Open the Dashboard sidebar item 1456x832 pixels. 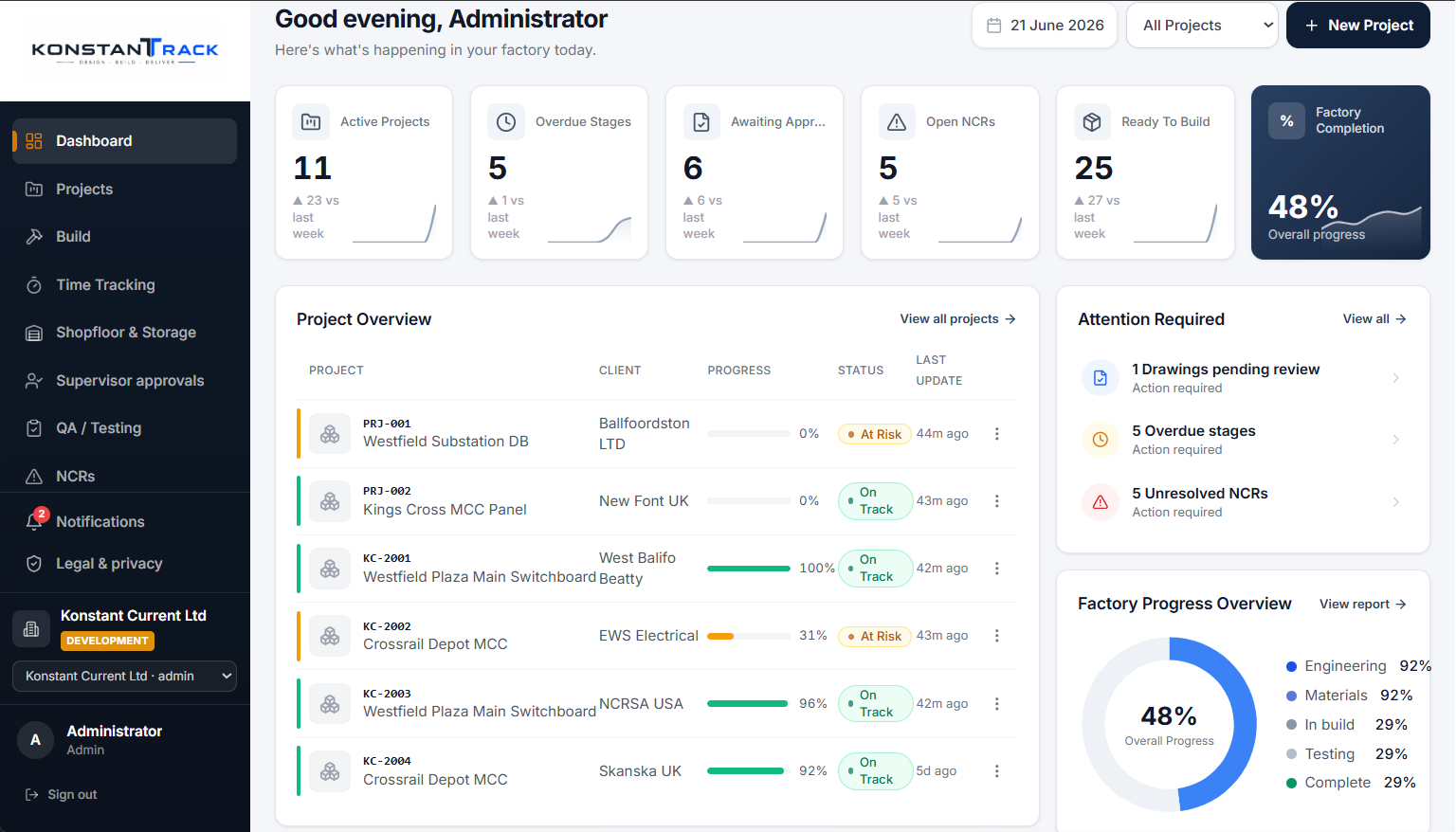click(x=124, y=141)
